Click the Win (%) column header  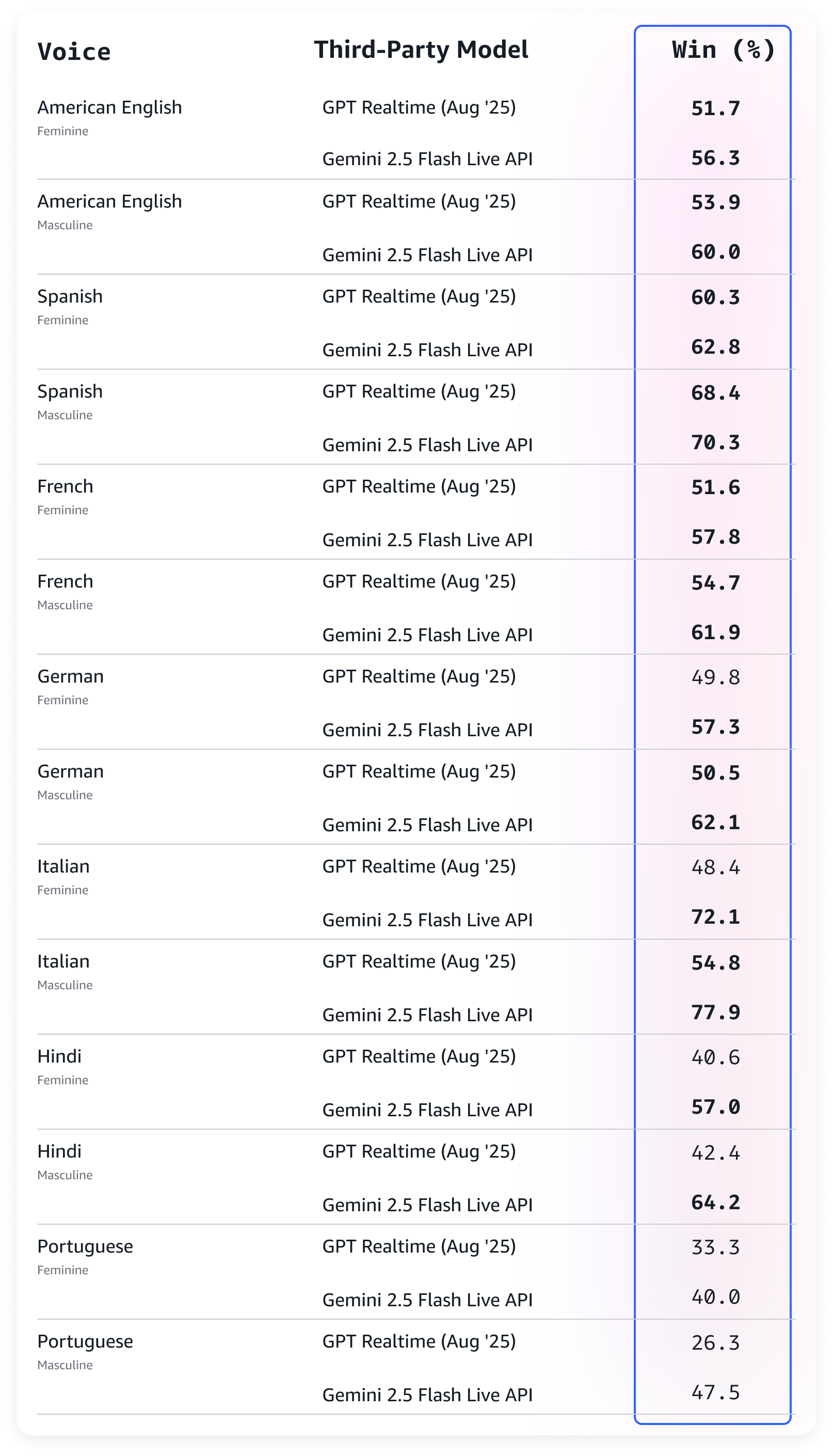[723, 50]
